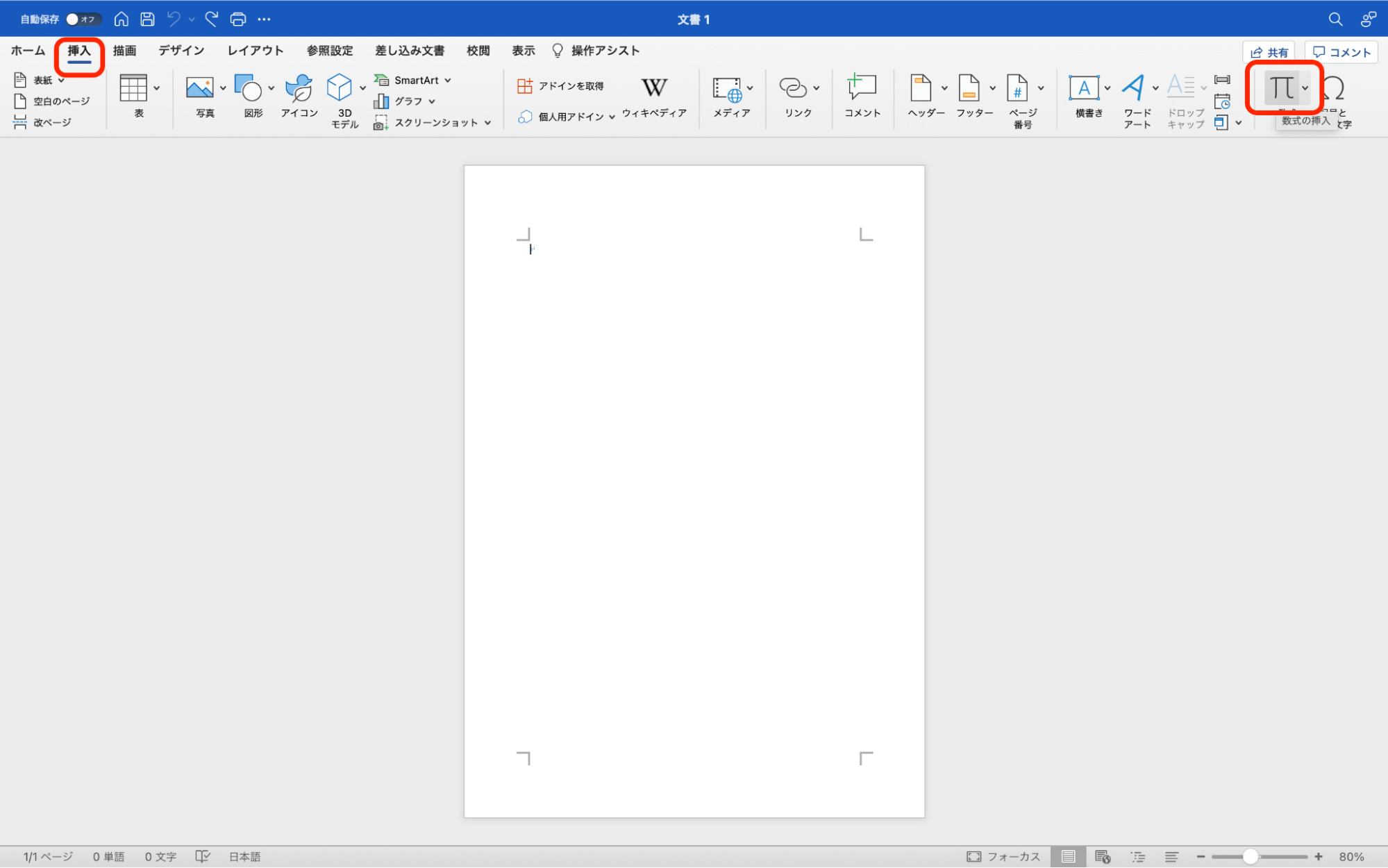Click the search magnifier icon
Viewport: 1388px width, 868px height.
[1335, 19]
